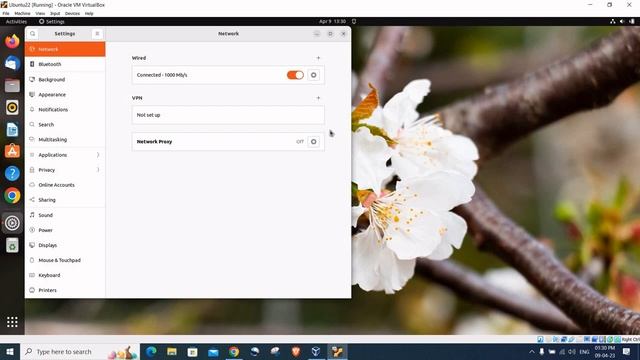Open VirtualBox Machine menu
Screen dimensions: 640x360
(22, 13)
